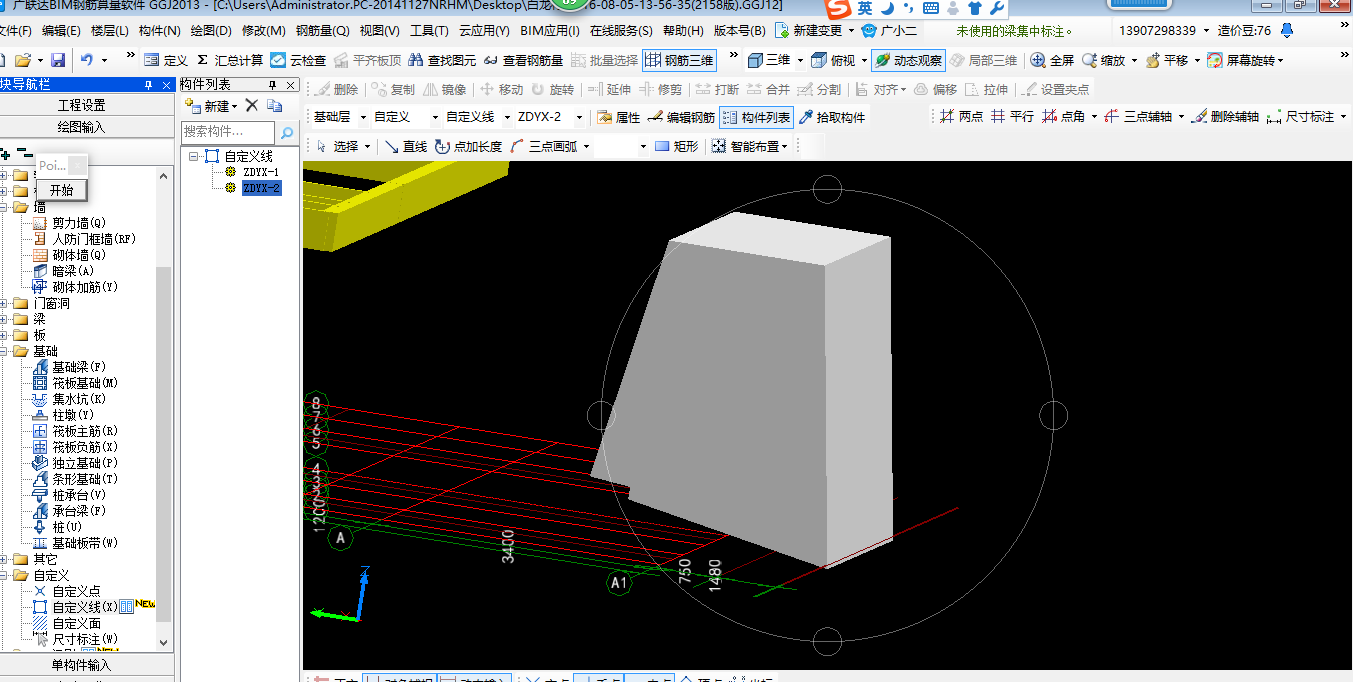The width and height of the screenshot is (1353, 682).
Task: Click 查找图元 find element tool
Action: [x=441, y=60]
